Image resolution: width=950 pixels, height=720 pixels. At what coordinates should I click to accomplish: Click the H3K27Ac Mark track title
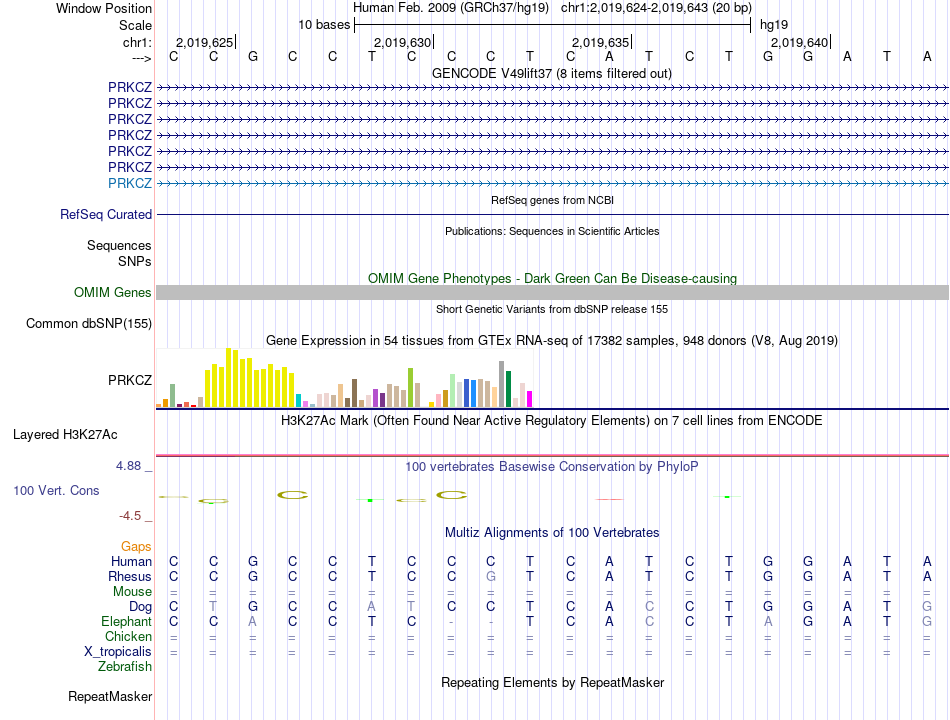(552, 421)
